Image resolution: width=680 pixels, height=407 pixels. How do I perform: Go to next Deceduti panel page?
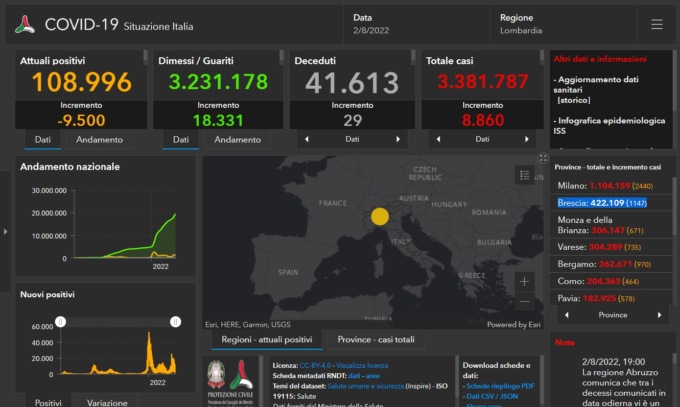coord(398,139)
